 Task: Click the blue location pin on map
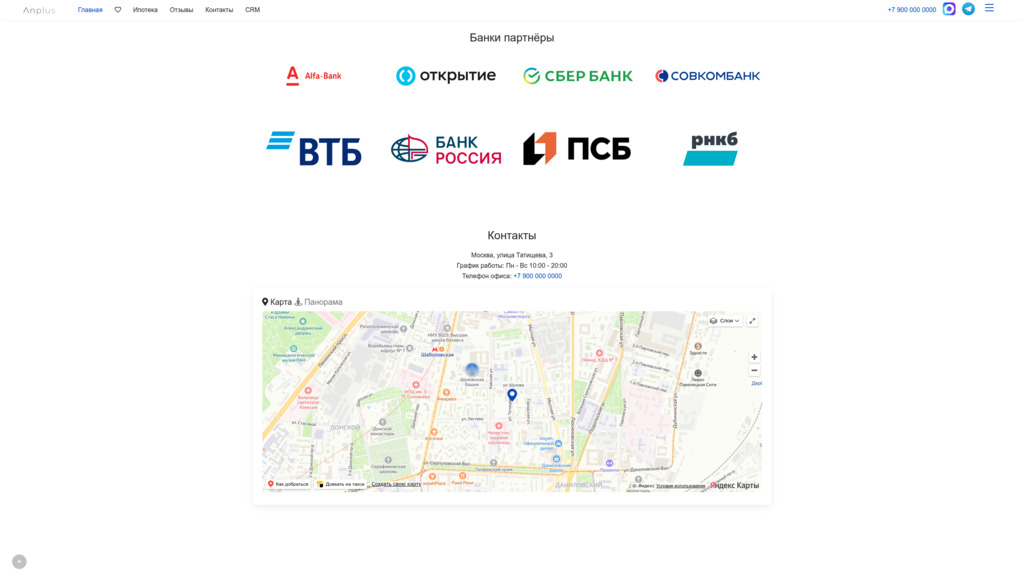tap(512, 395)
